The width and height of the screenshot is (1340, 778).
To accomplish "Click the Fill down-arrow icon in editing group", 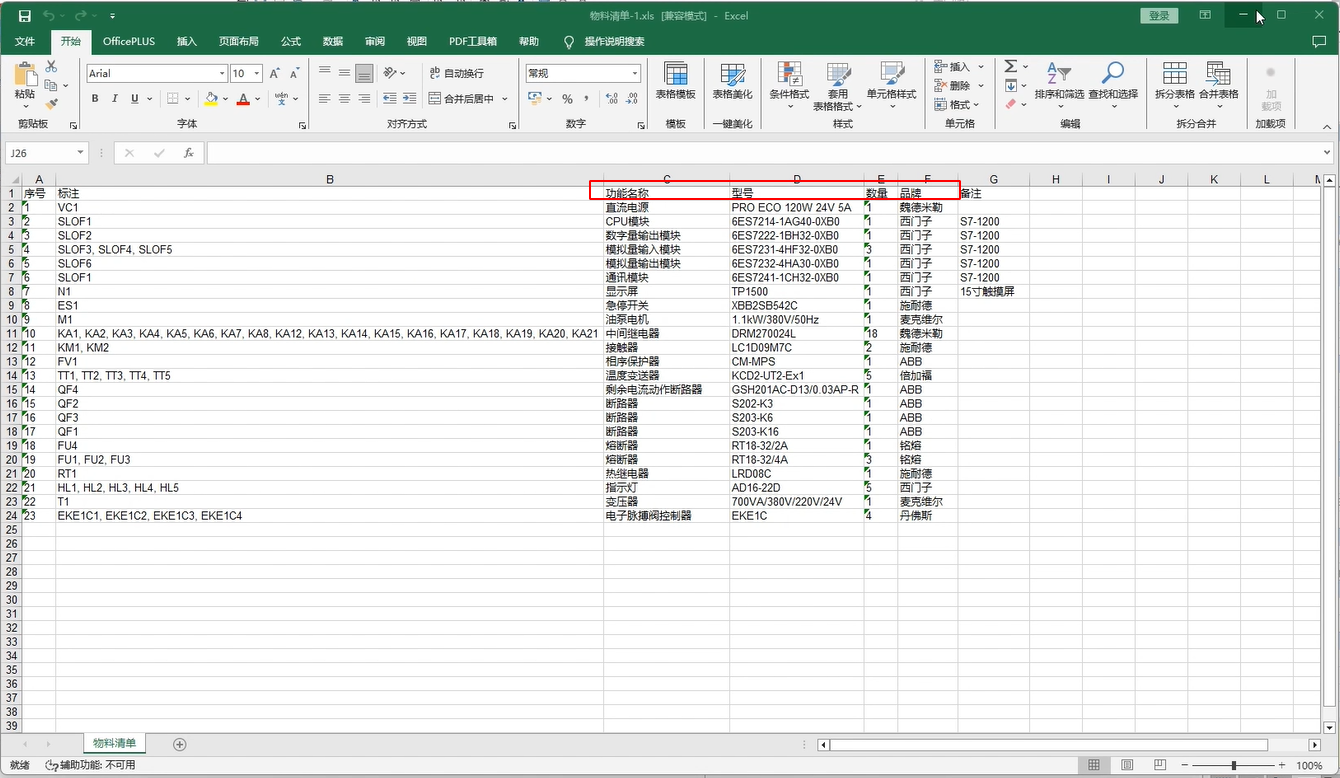I will [1011, 85].
